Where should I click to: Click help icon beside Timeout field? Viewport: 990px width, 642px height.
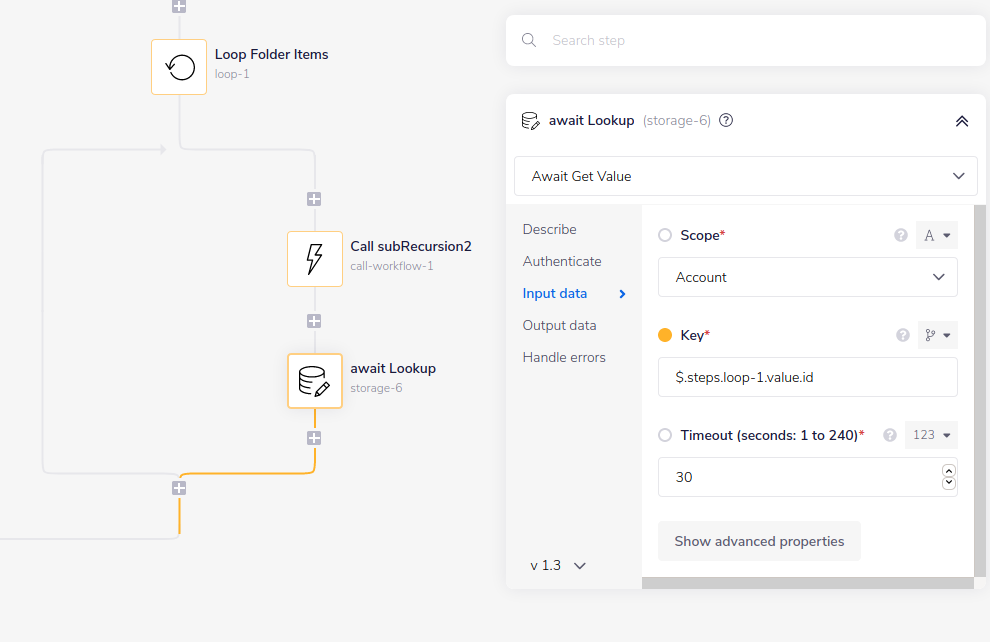click(890, 435)
